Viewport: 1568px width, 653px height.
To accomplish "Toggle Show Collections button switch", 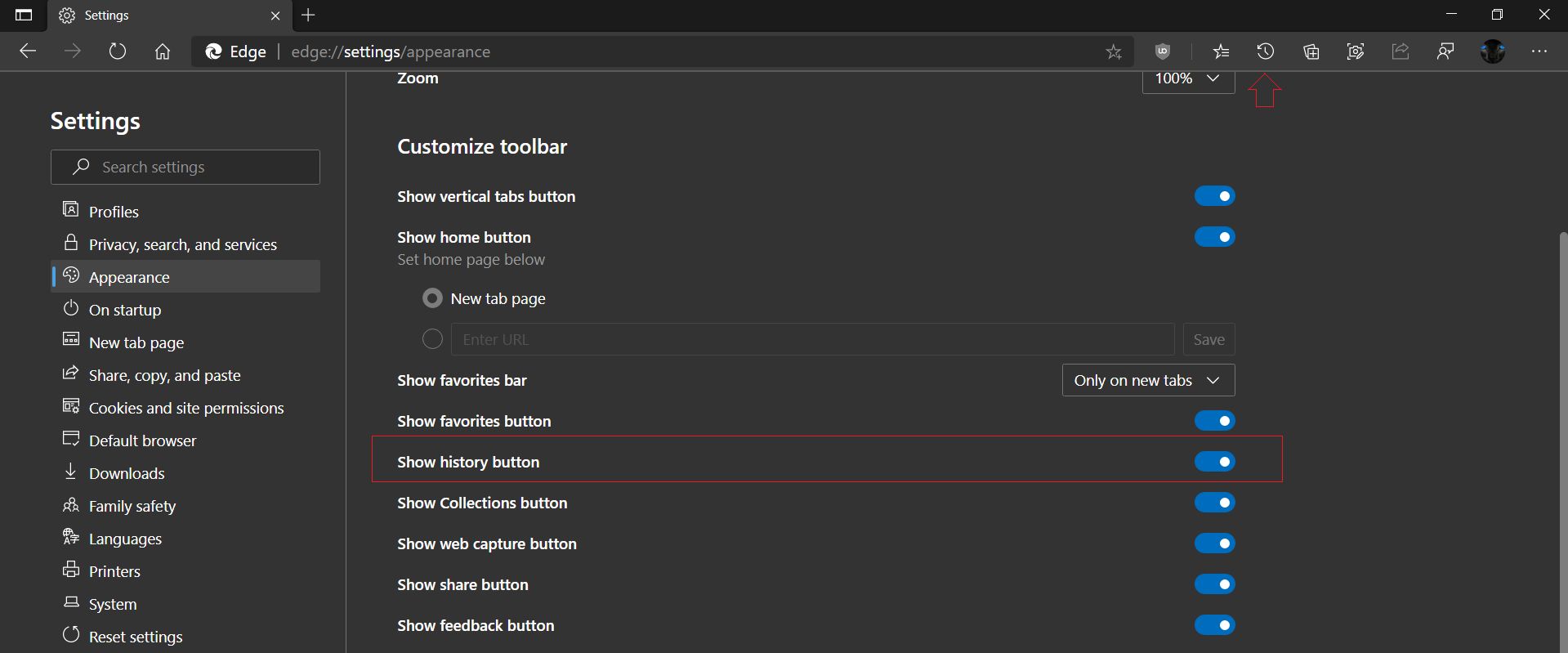I will [x=1214, y=503].
